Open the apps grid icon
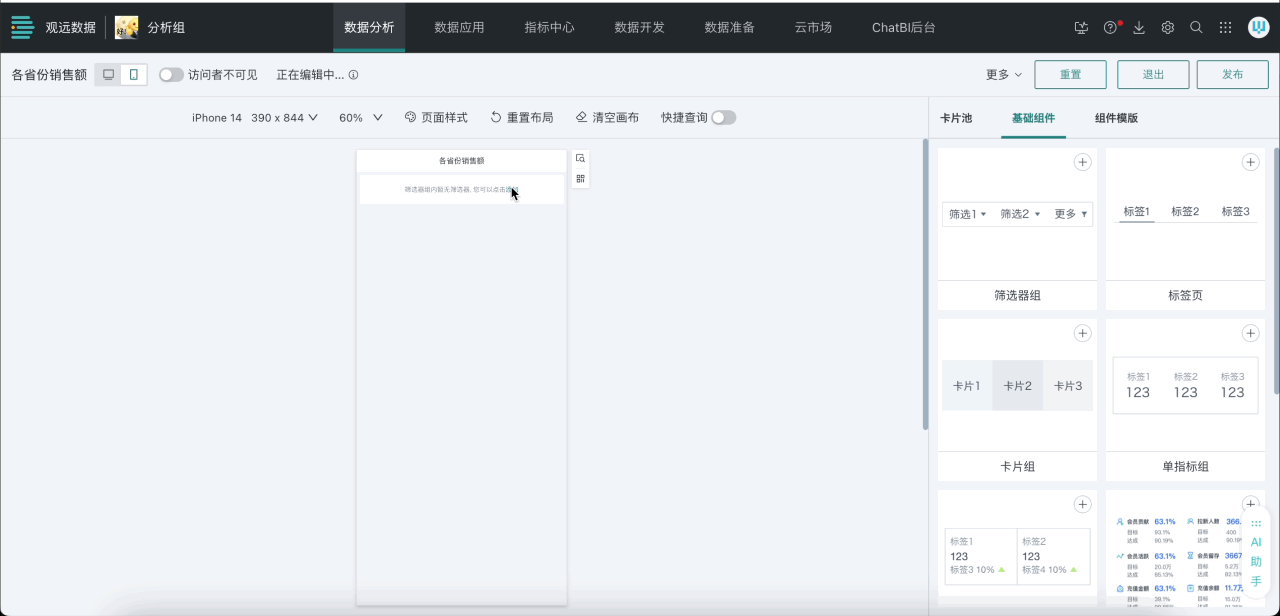Viewport: 1280px width, 616px height. point(1225,28)
